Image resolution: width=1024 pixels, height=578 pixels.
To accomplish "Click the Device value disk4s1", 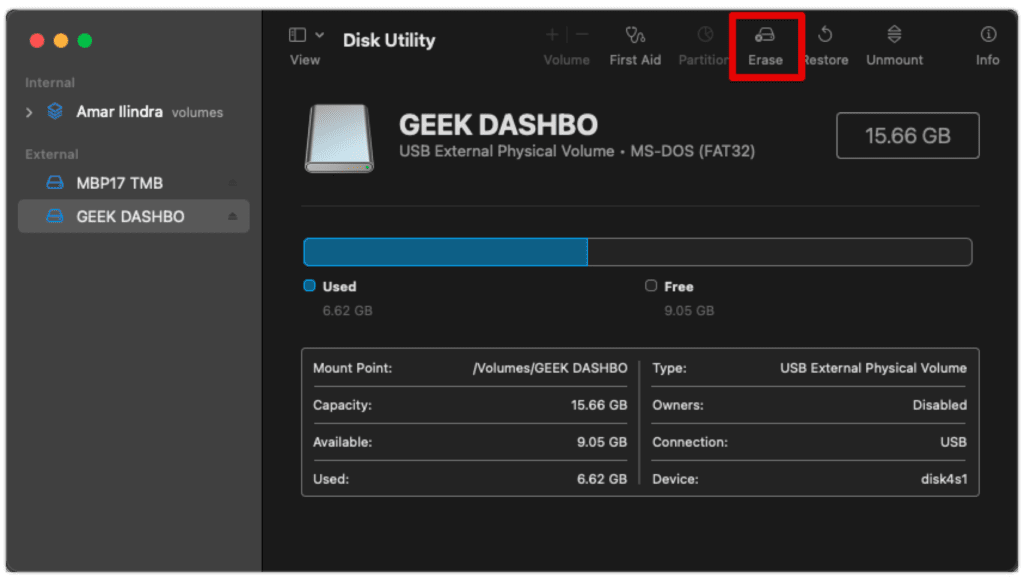I will tap(944, 479).
